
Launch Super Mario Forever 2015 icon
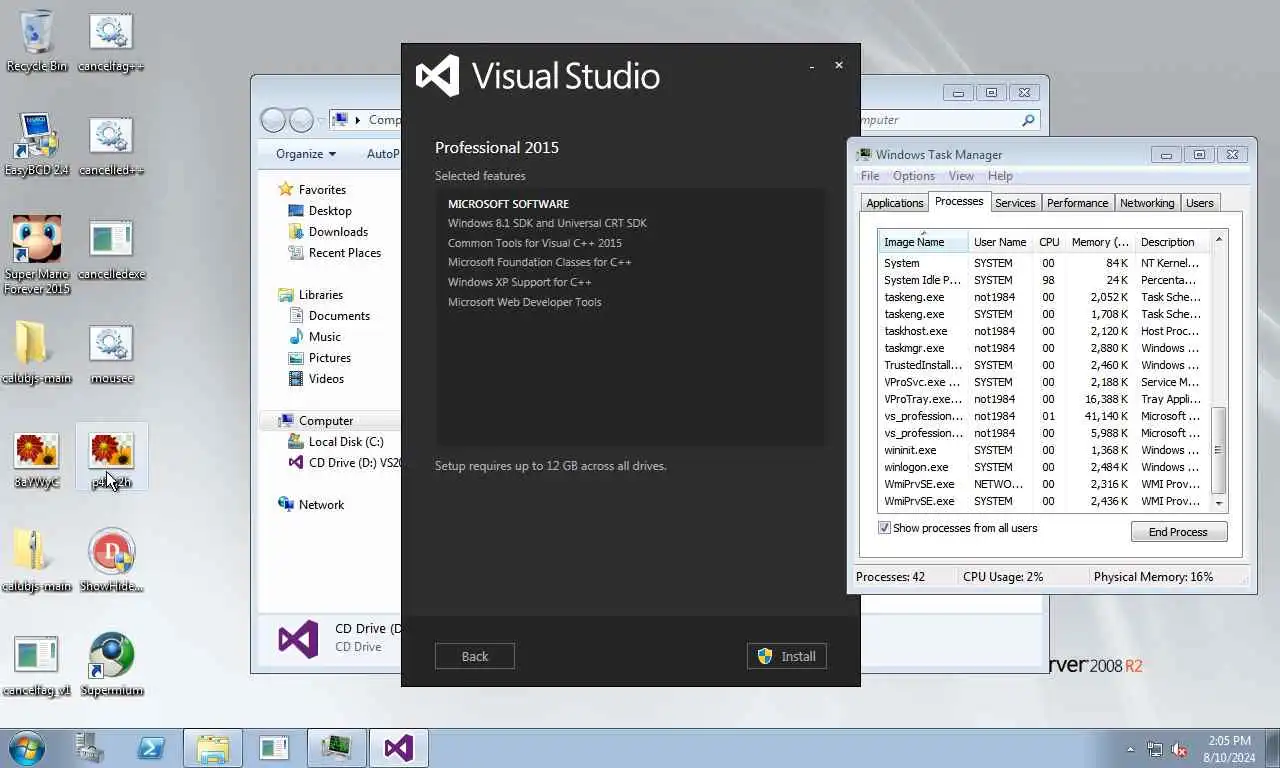(x=37, y=255)
